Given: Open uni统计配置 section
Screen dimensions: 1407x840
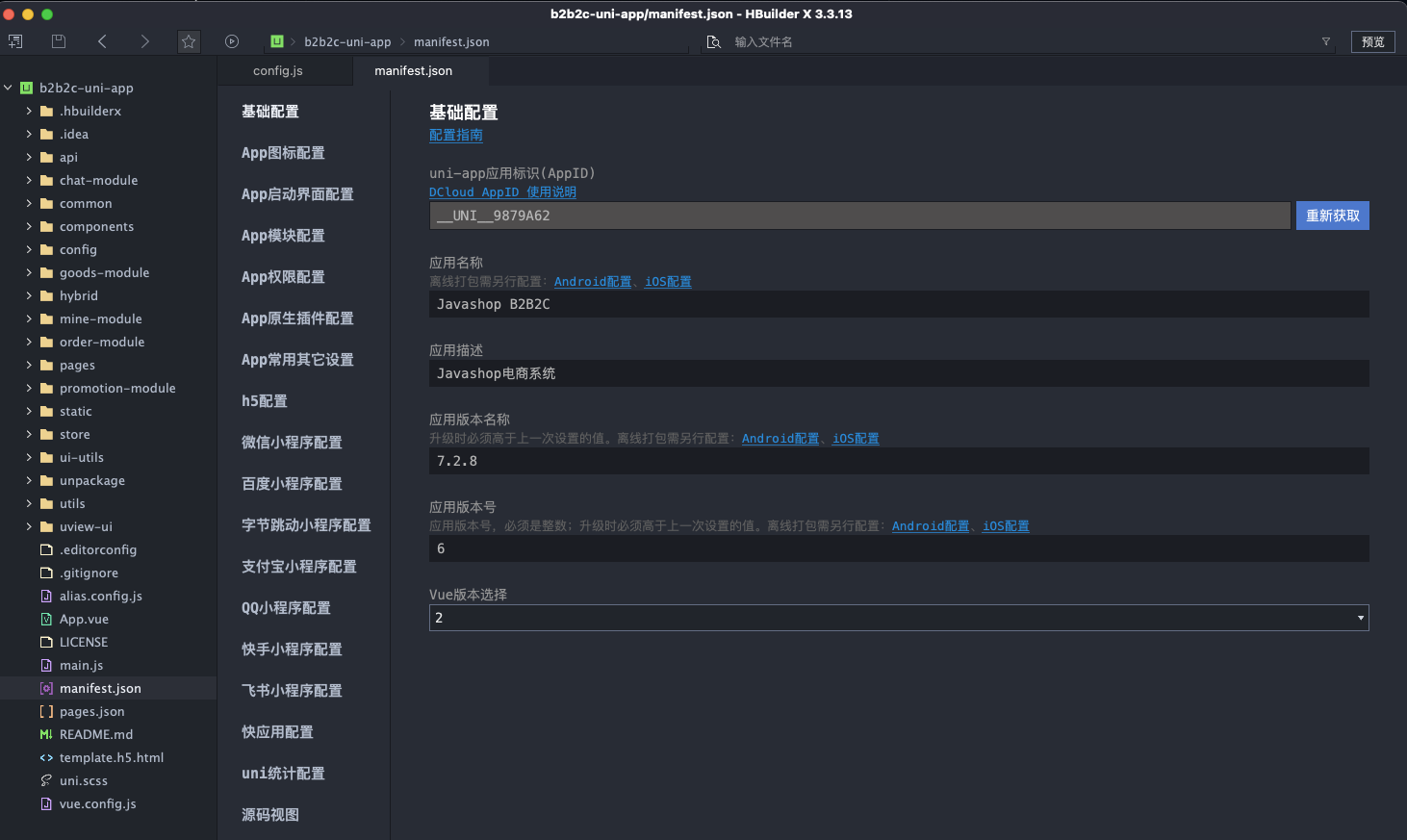Looking at the screenshot, I should (x=283, y=773).
